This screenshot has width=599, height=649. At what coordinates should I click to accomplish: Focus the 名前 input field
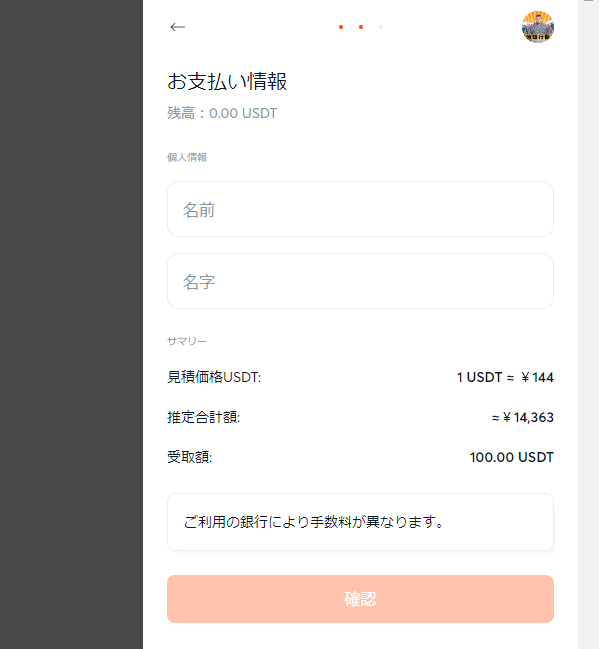click(360, 209)
